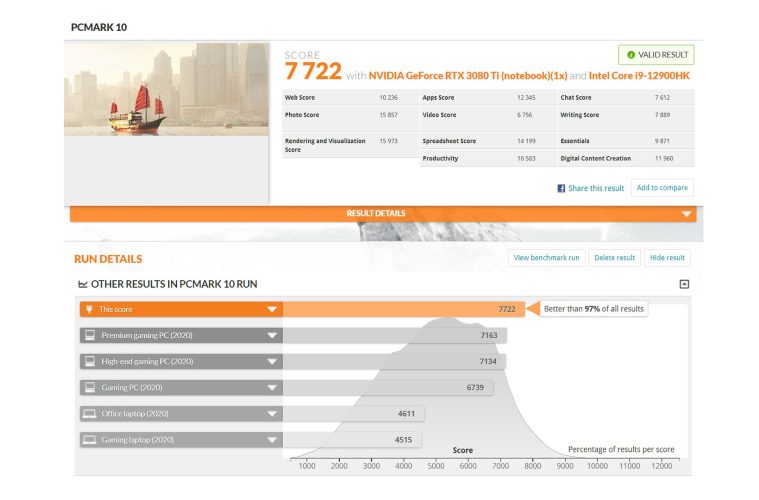Click the Apps Score row
759x500 pixels.
488,98
